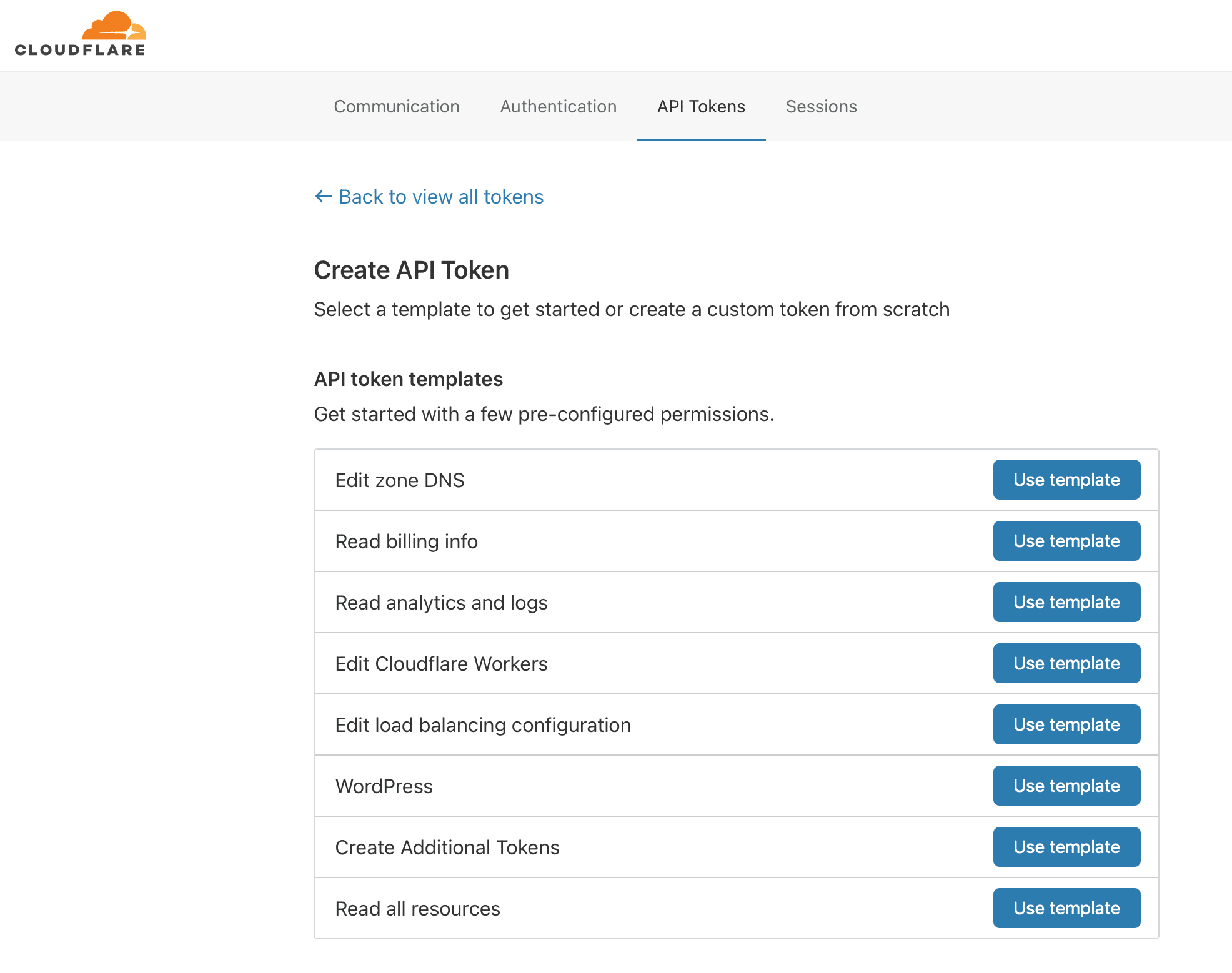Use template for Edit zone DNS
The image size is (1232, 973).
[1066, 480]
